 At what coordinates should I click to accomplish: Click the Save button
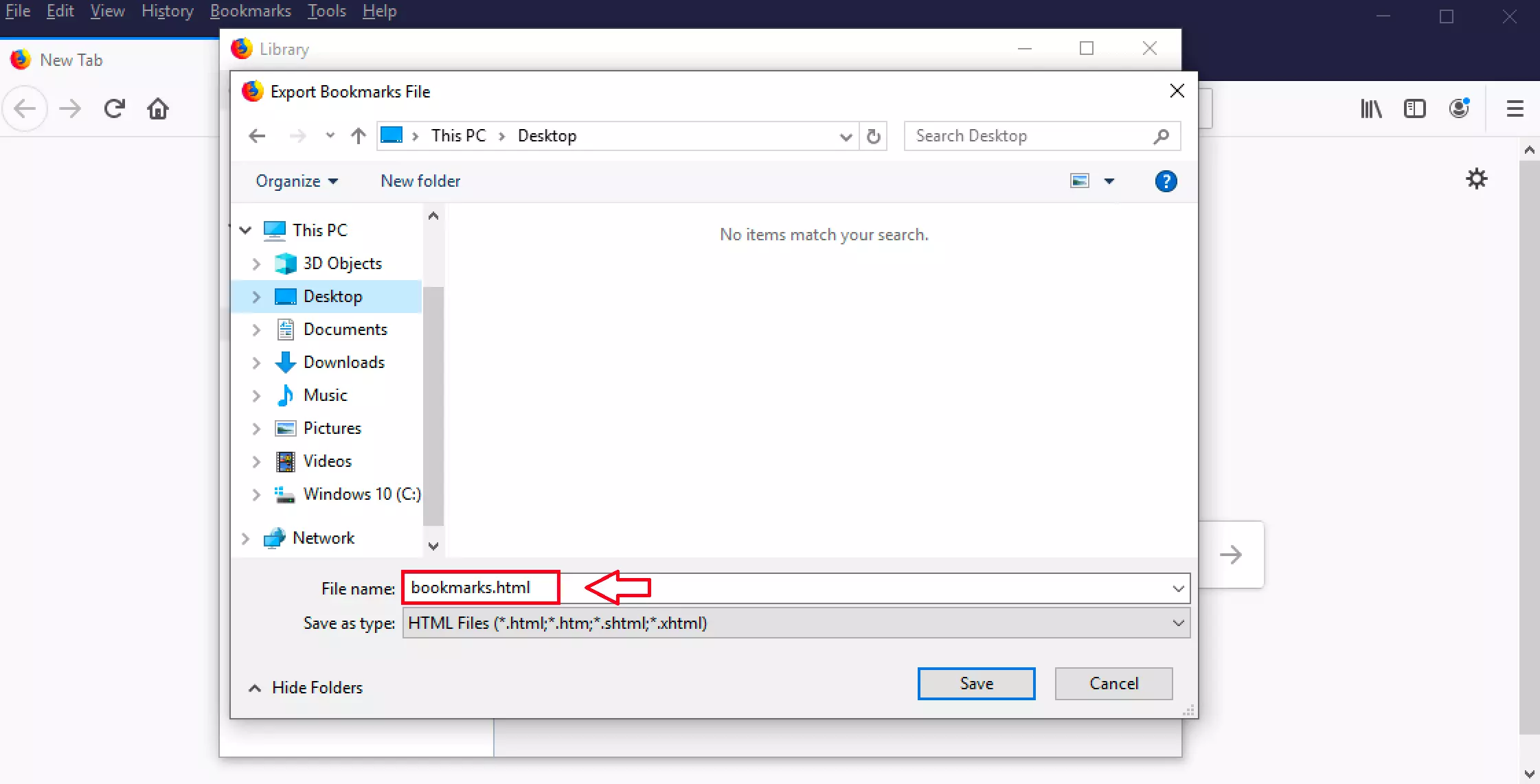[x=976, y=683]
